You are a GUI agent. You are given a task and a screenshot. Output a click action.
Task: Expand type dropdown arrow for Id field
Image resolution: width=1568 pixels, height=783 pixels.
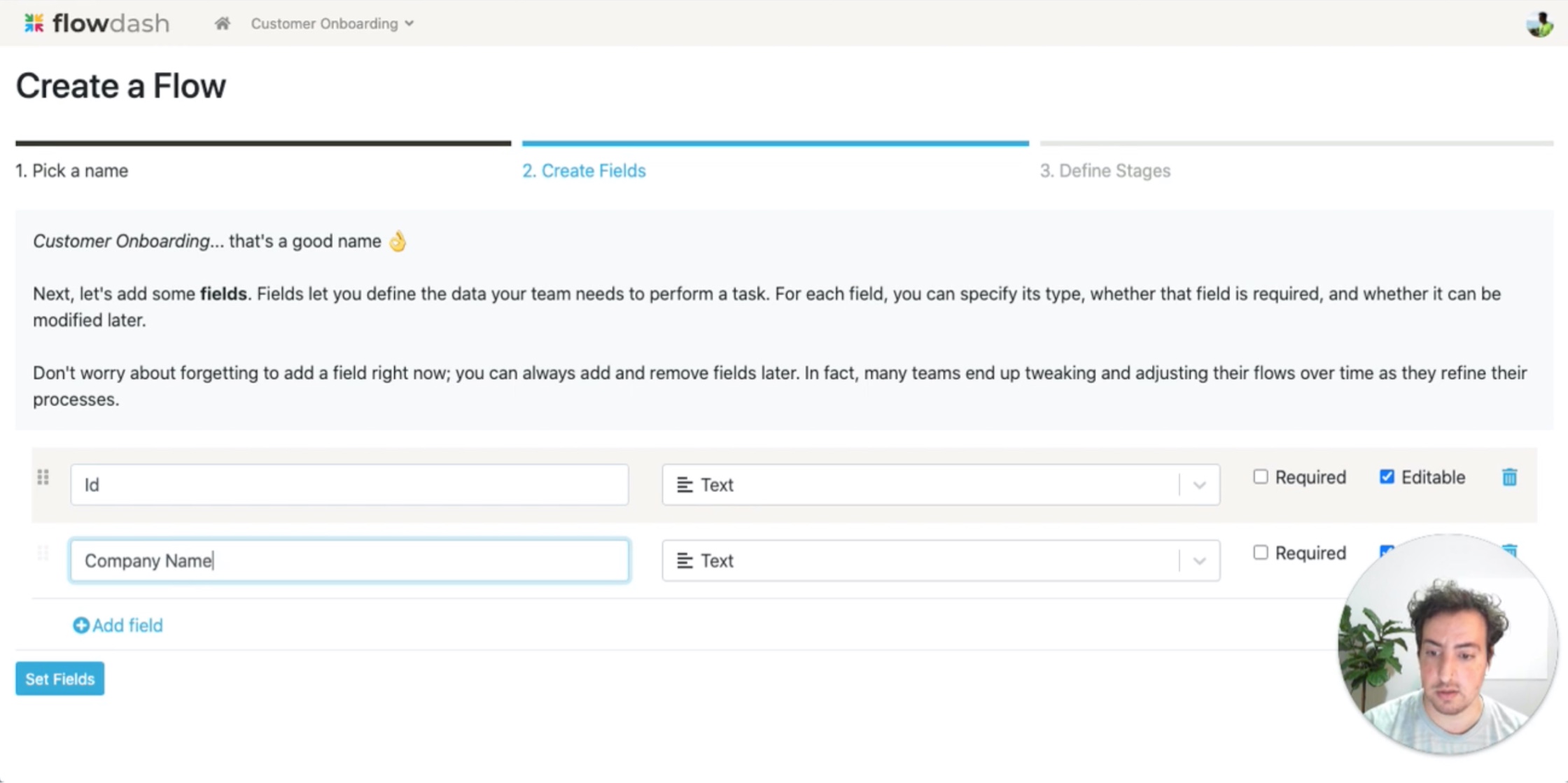pyautogui.click(x=1199, y=485)
